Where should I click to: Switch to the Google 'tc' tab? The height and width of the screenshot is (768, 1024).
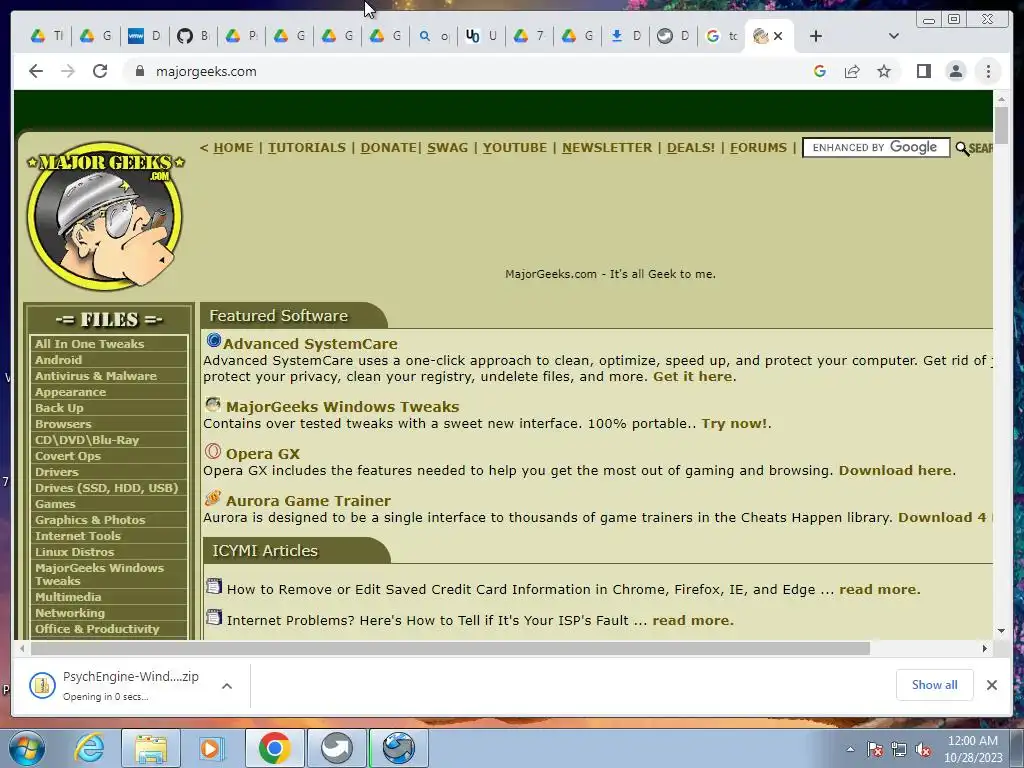(x=722, y=36)
